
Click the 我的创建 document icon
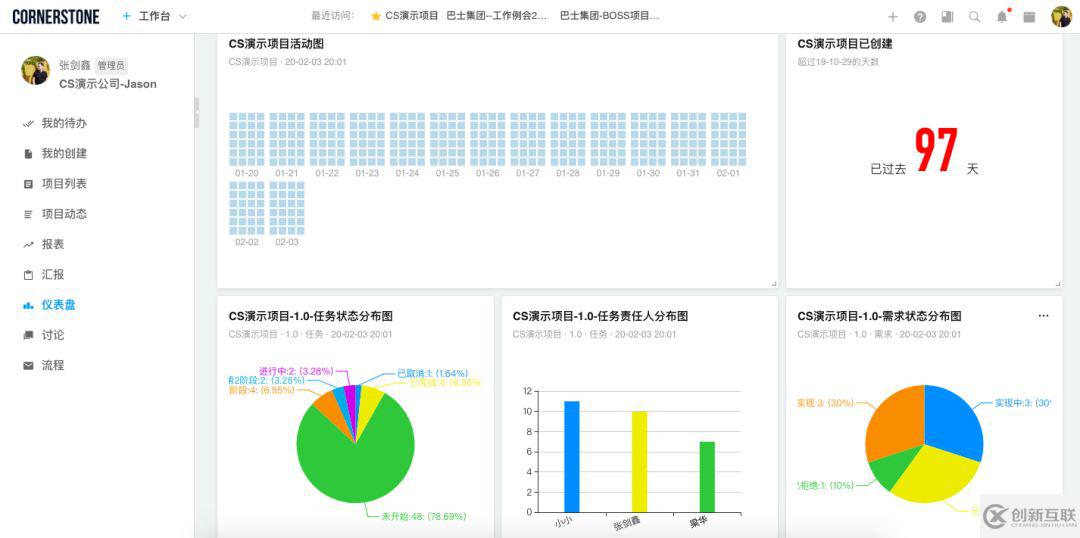coord(28,154)
